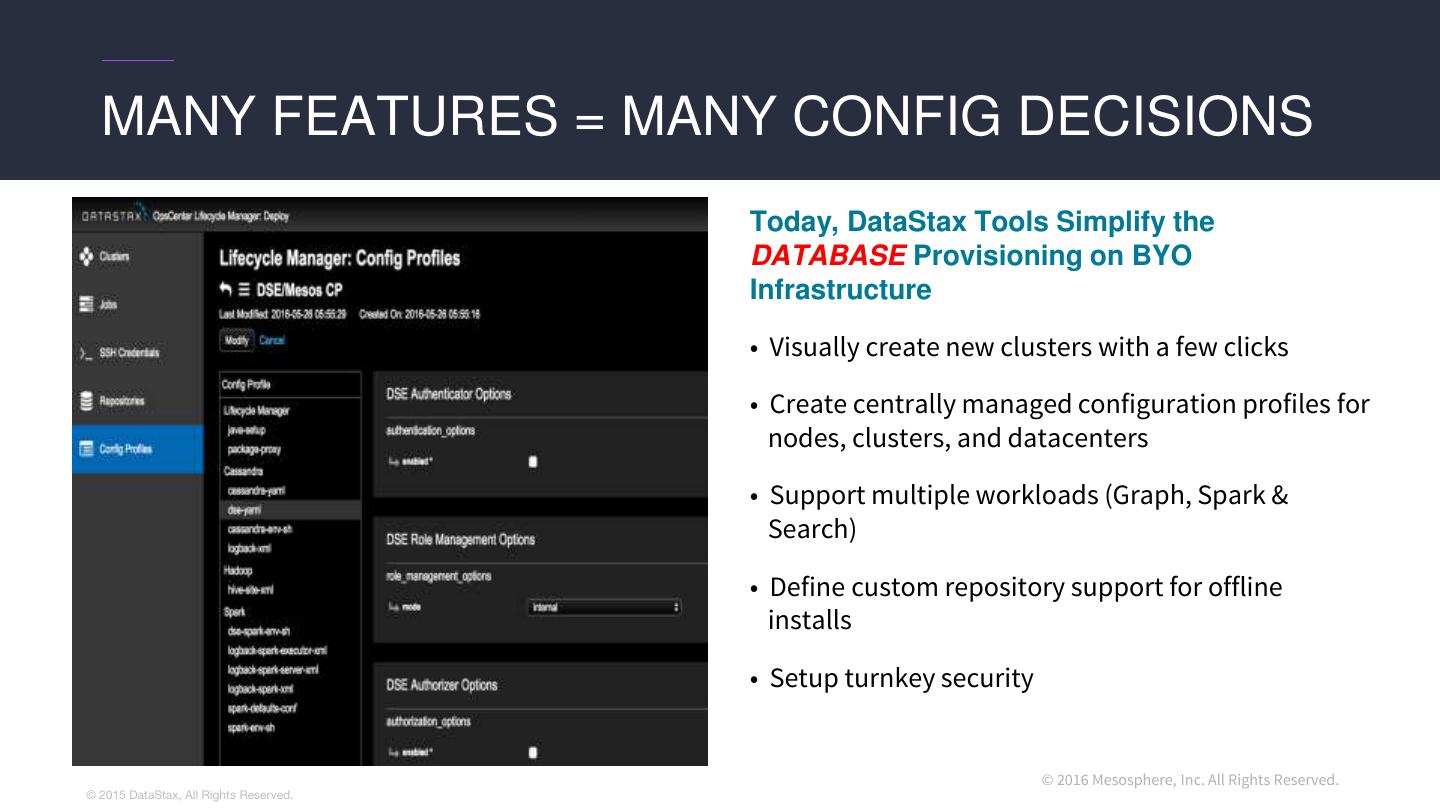Click the Jobs sidebar icon
This screenshot has width=1440, height=810.
[x=86, y=304]
